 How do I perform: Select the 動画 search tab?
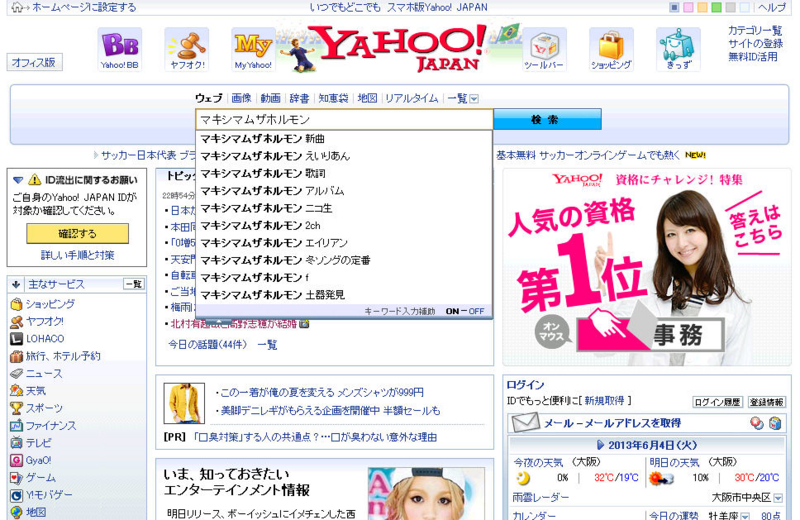[270, 98]
